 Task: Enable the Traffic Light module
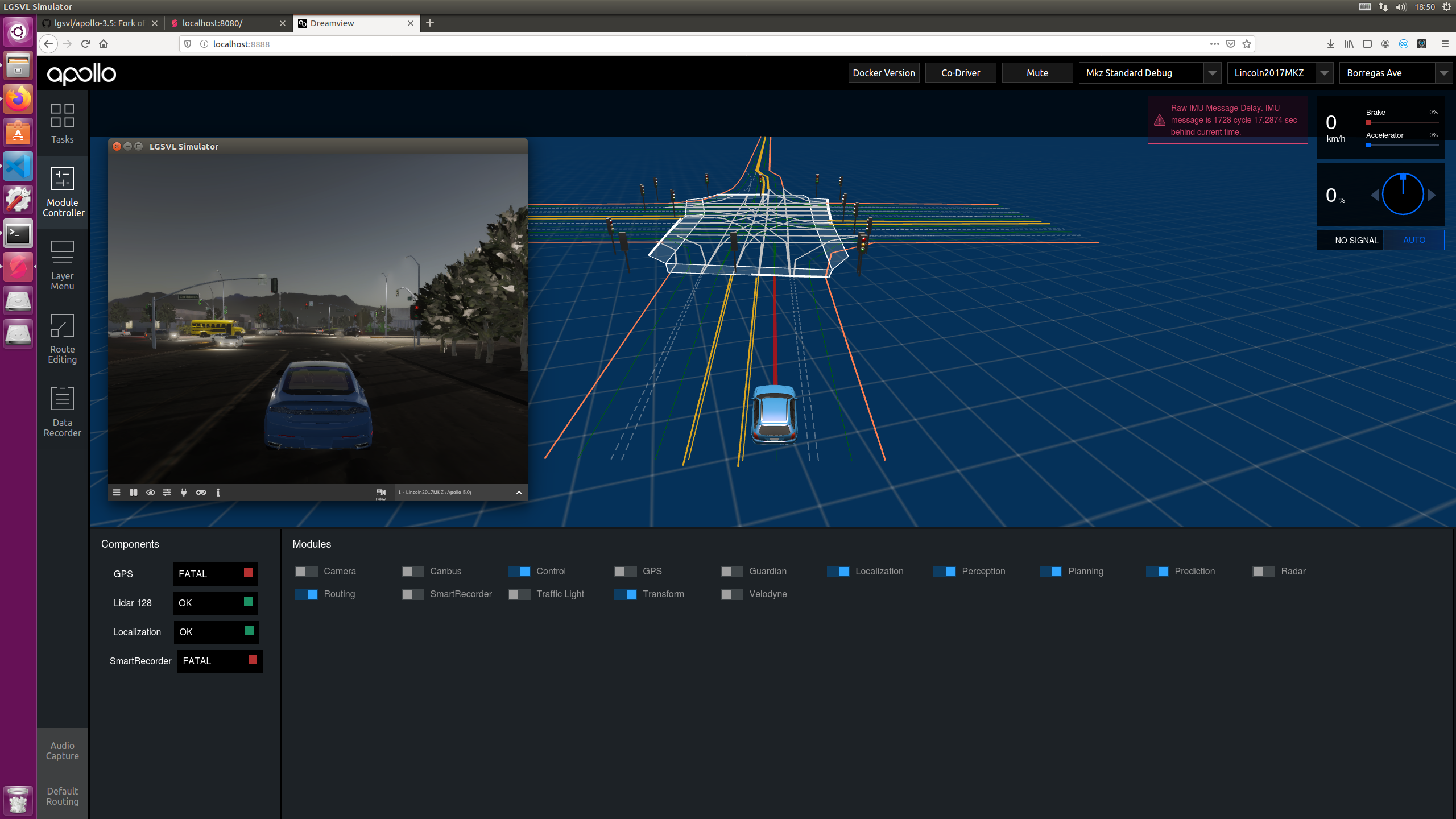(x=518, y=594)
